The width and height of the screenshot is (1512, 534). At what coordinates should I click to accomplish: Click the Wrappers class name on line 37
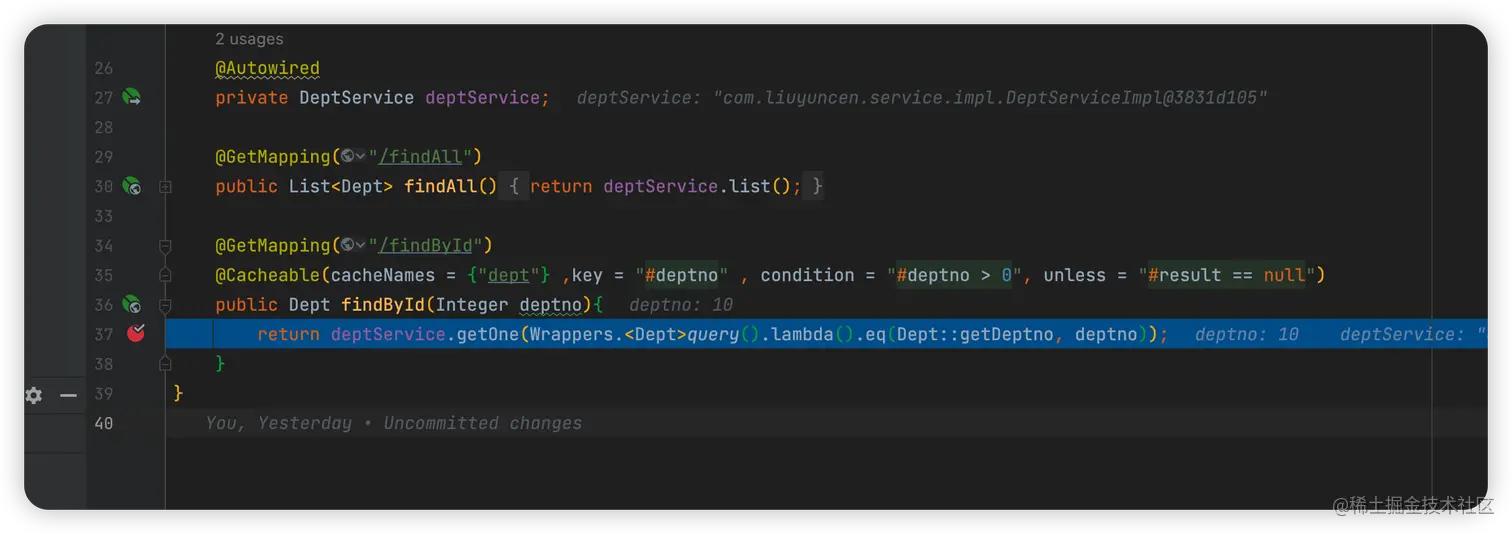point(571,334)
